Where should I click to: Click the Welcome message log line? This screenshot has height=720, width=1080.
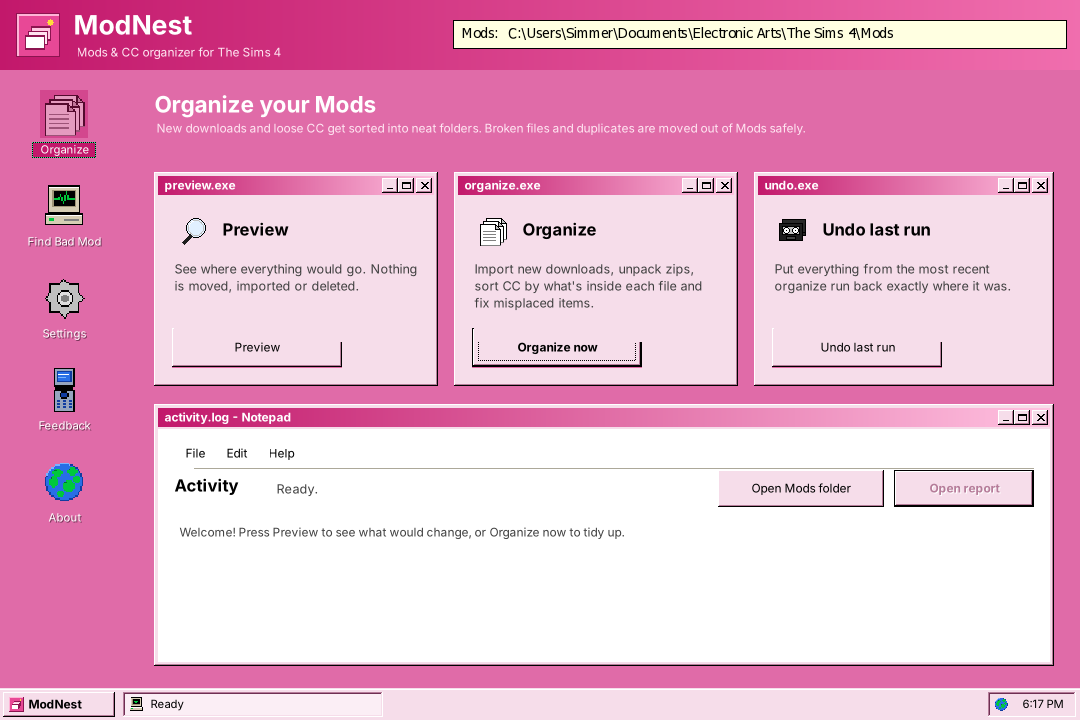click(402, 532)
